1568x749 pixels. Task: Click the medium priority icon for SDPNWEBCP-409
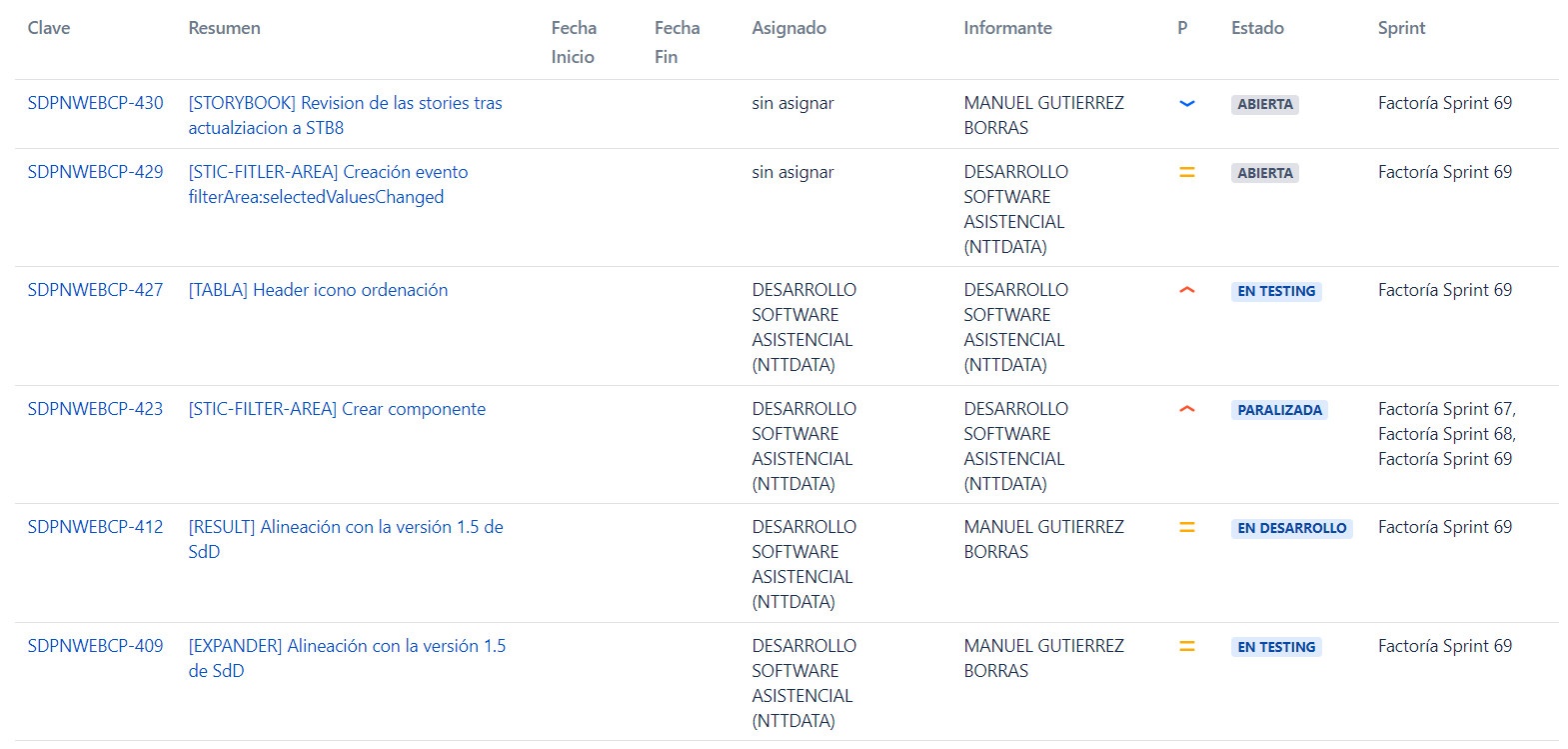[1186, 646]
